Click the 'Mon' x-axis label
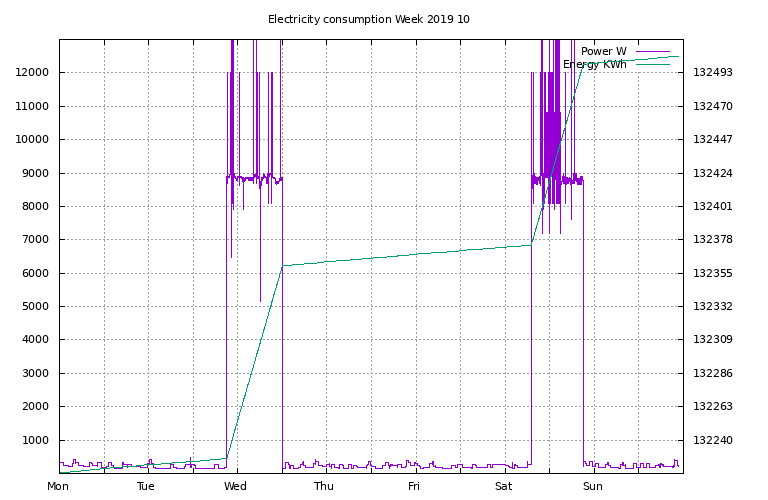Screen dimensions: 768x500 (58, 486)
